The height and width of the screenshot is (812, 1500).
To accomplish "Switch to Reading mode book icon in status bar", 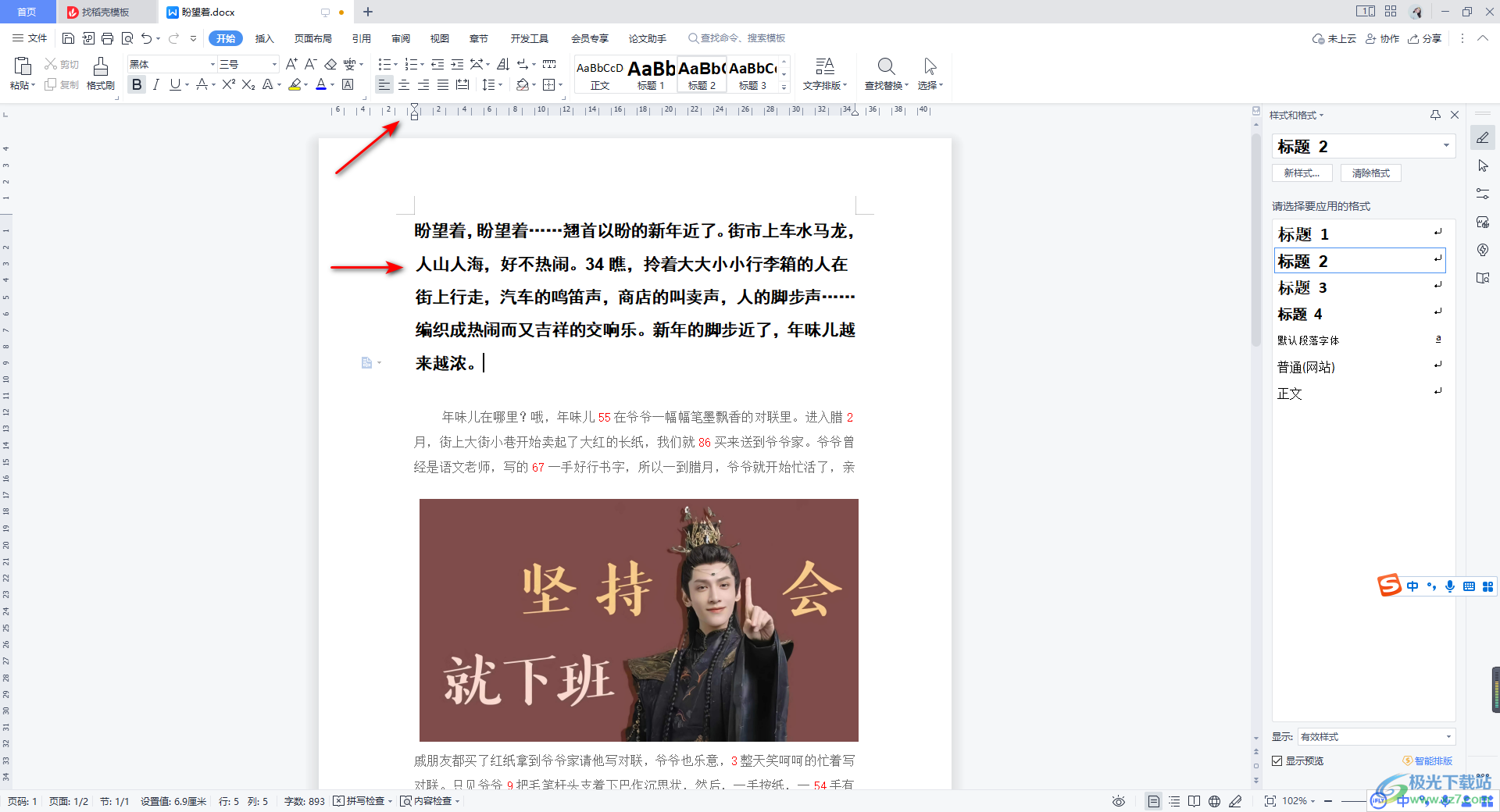I will click(x=1194, y=801).
